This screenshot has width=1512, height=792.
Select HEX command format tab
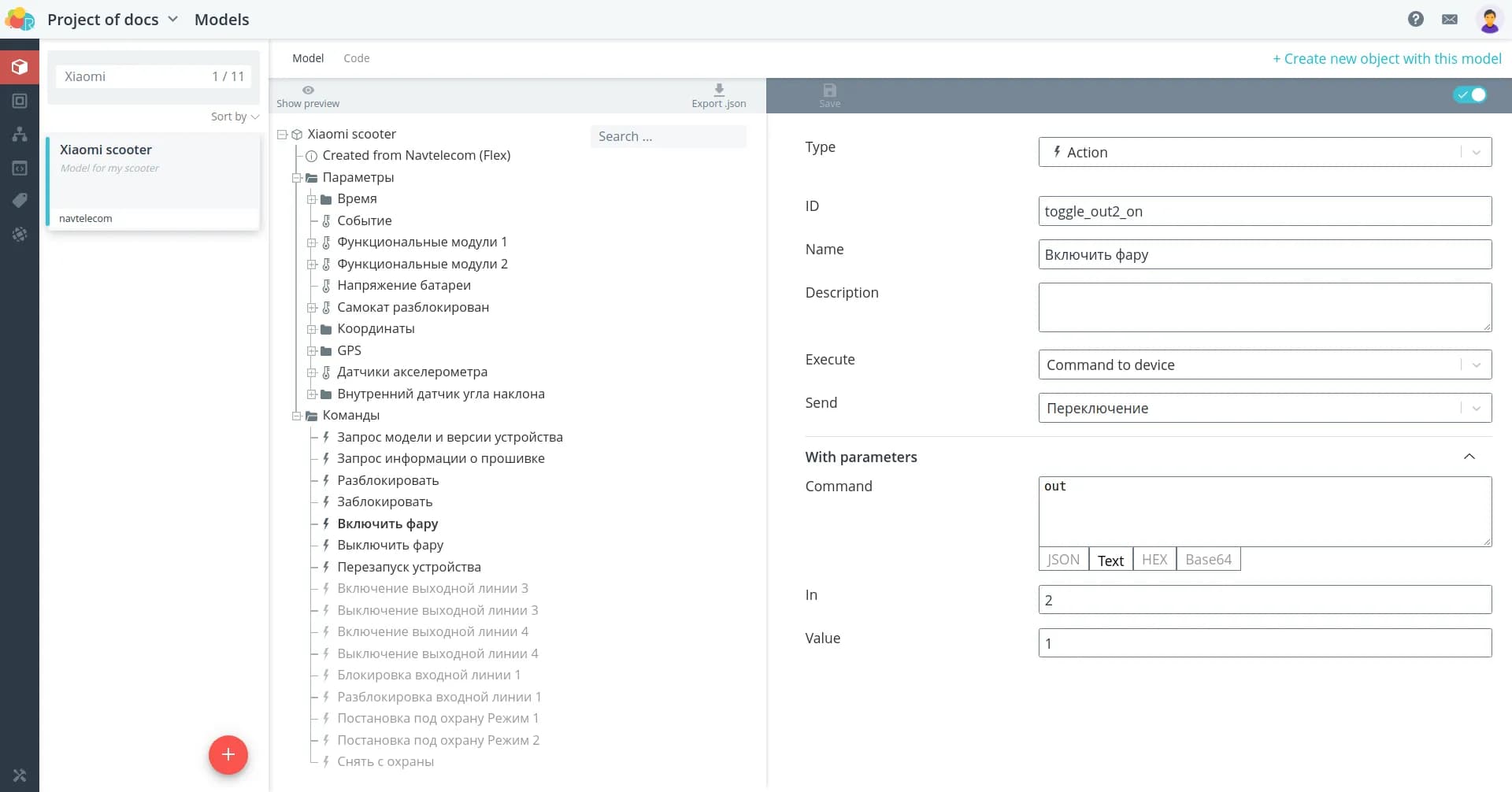pos(1154,560)
